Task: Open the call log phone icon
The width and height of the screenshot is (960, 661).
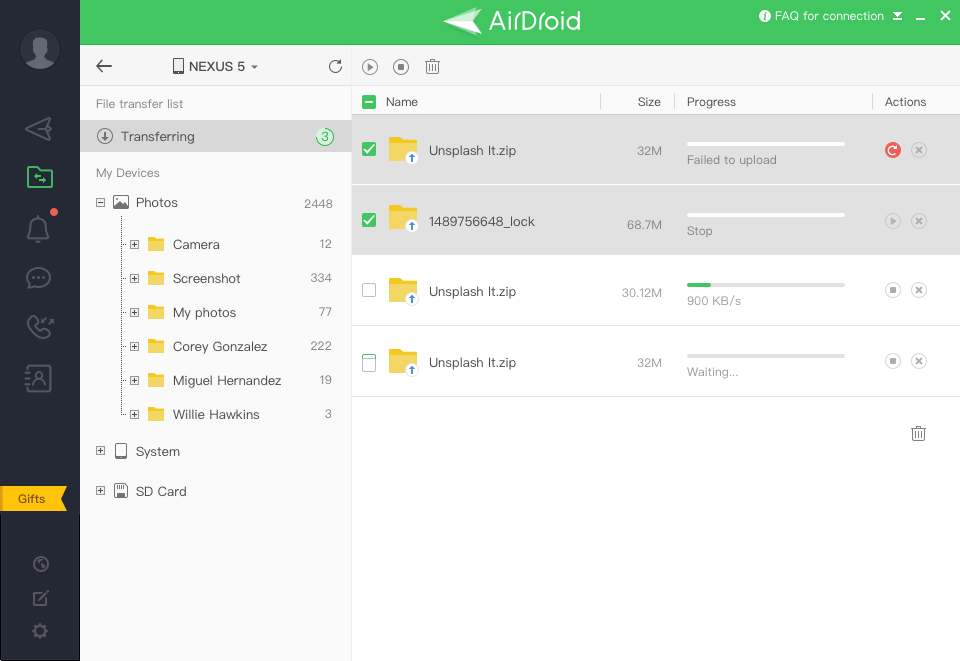Action: (x=40, y=327)
